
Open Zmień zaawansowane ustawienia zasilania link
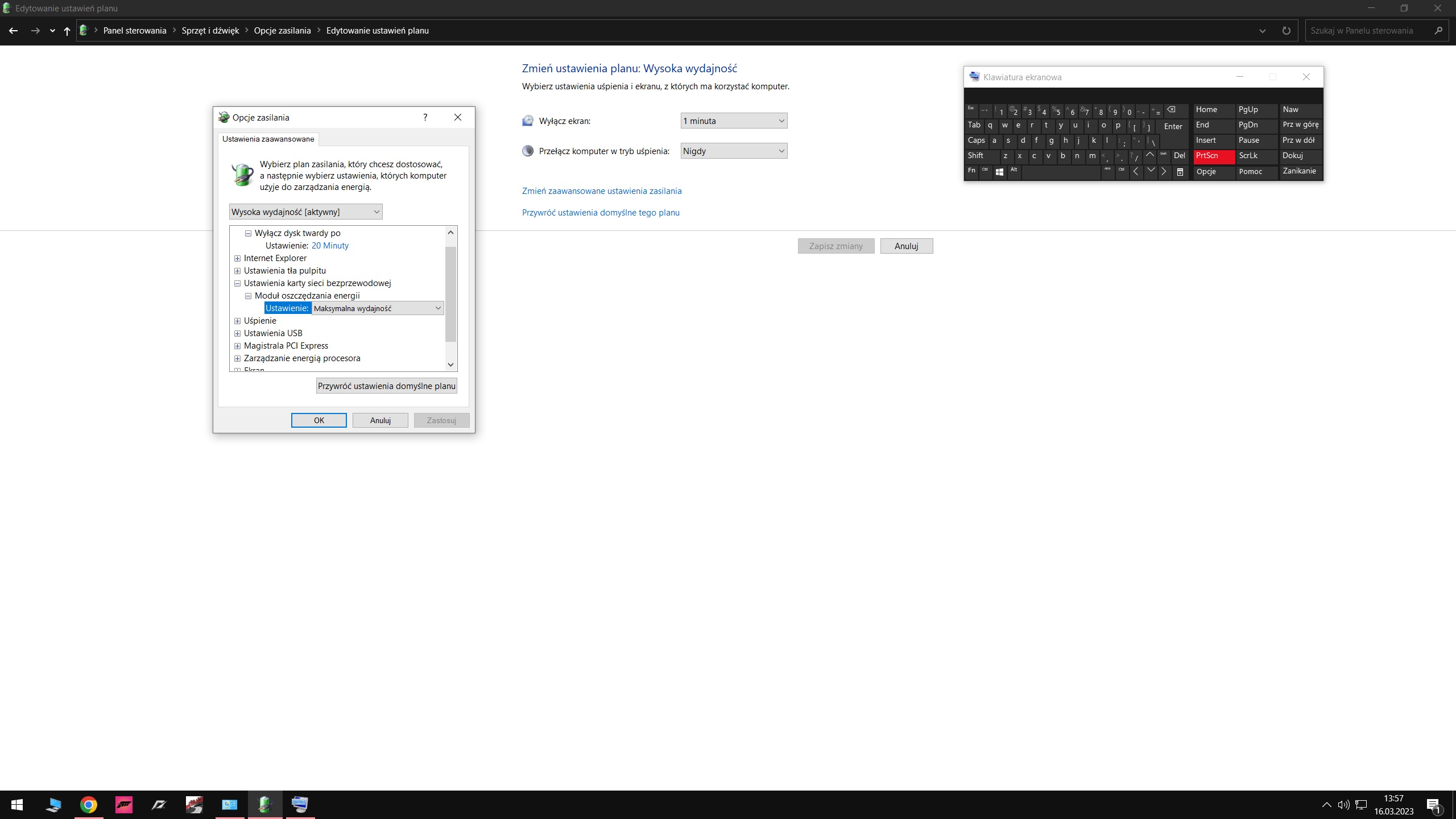pyautogui.click(x=602, y=191)
